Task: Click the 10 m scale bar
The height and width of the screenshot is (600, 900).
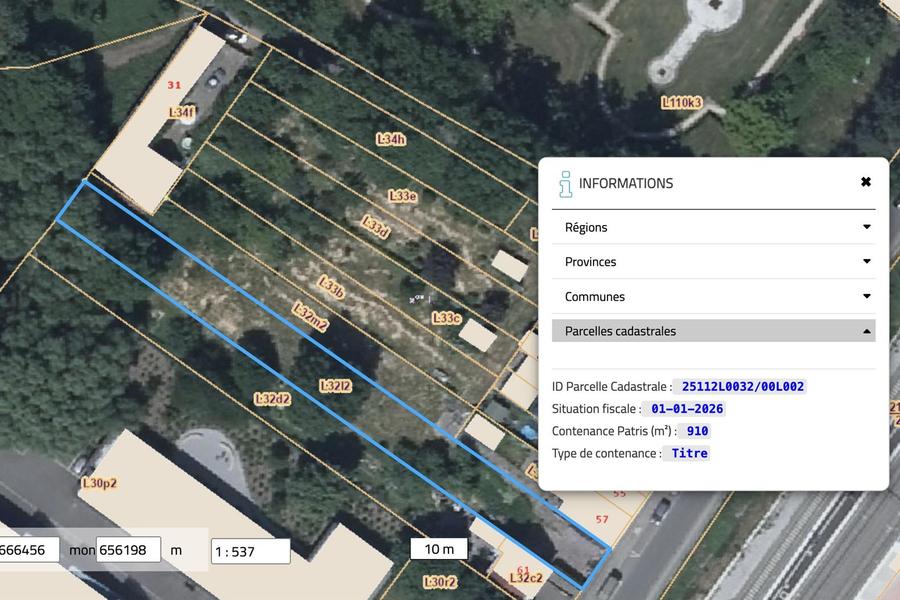Action: coord(439,549)
